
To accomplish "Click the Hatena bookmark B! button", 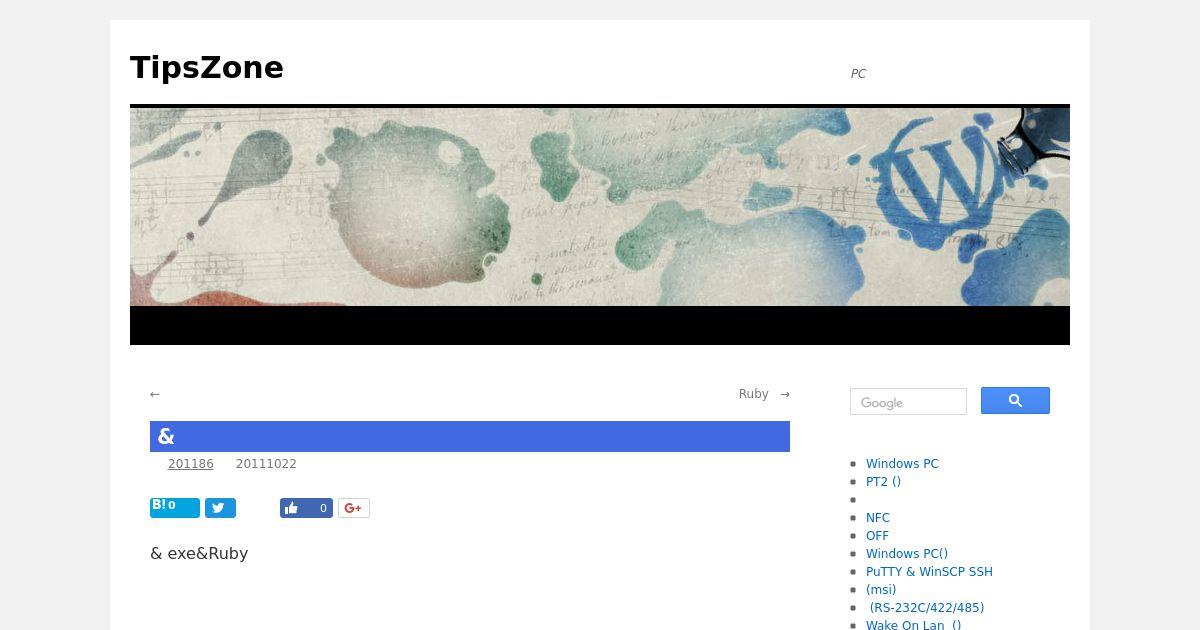I will [x=175, y=507].
